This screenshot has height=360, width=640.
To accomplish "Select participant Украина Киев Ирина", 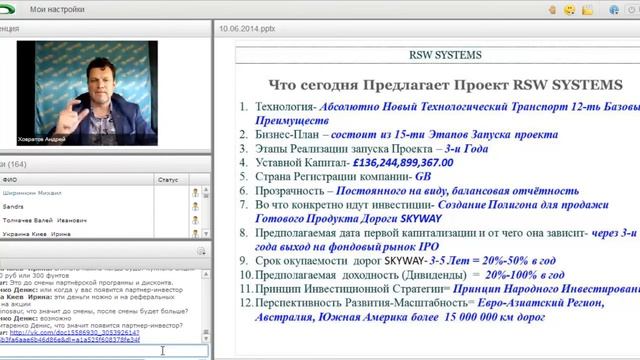I will (37, 234).
